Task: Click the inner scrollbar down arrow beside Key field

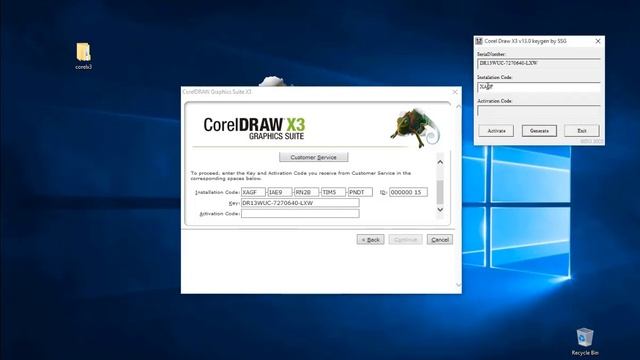Action: tap(440, 209)
